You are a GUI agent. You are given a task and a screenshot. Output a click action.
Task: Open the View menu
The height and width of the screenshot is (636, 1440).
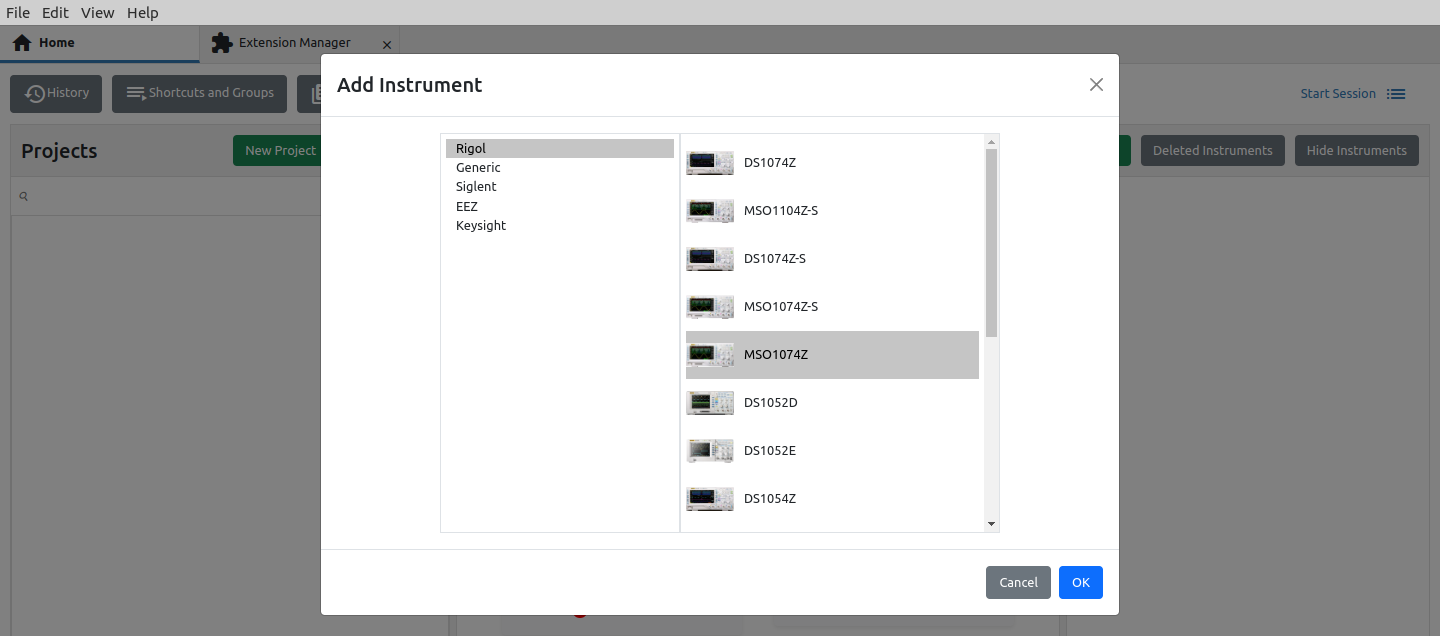click(98, 13)
